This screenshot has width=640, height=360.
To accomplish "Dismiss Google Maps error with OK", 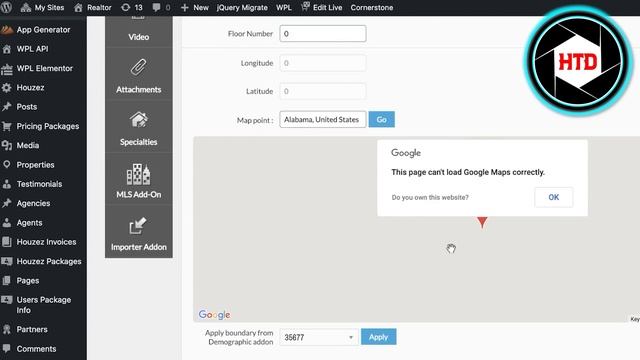I will 553,197.
